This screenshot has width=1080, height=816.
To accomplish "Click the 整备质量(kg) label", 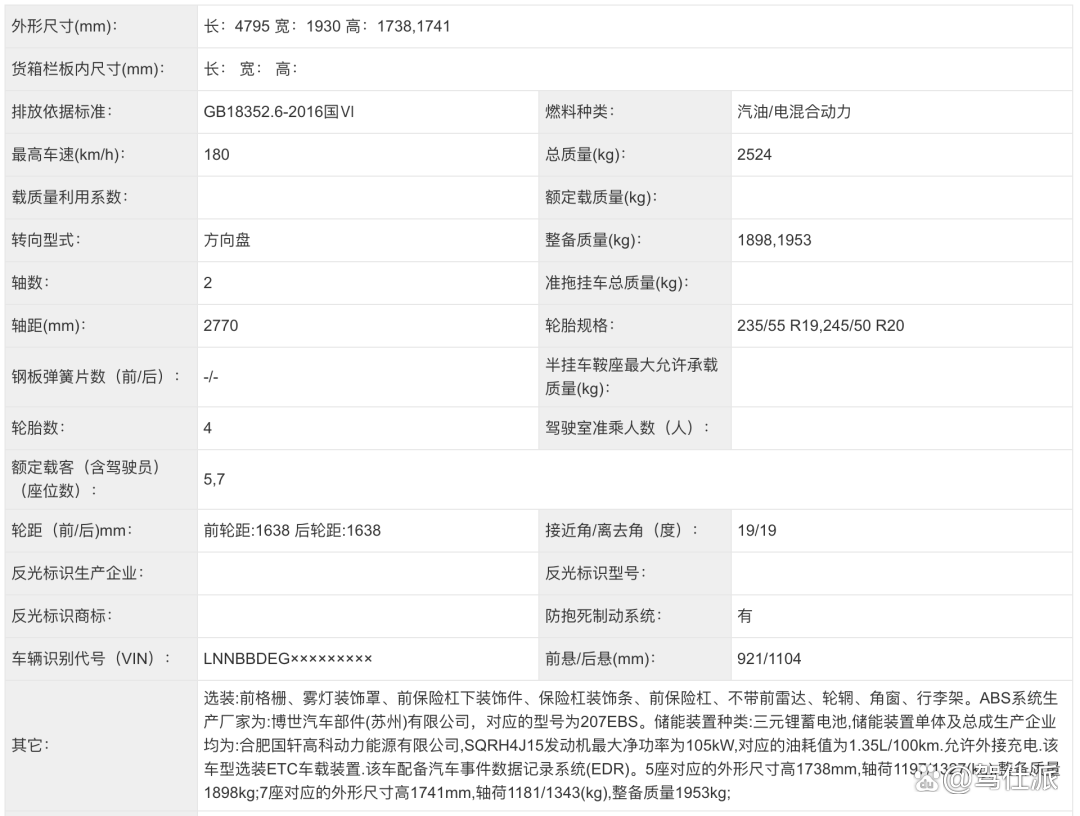I will [593, 240].
